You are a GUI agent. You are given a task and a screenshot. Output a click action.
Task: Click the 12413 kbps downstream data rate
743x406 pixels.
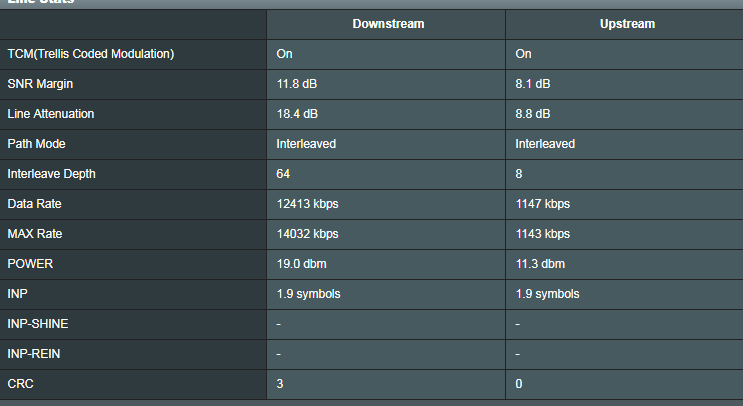click(x=307, y=204)
